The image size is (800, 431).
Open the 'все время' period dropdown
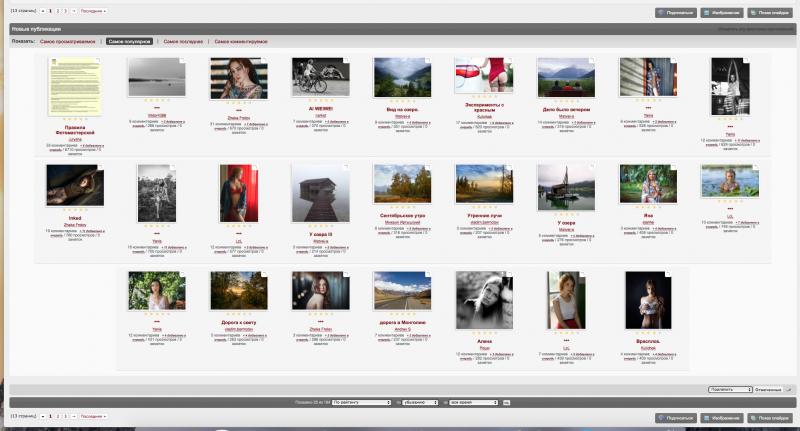click(x=473, y=402)
